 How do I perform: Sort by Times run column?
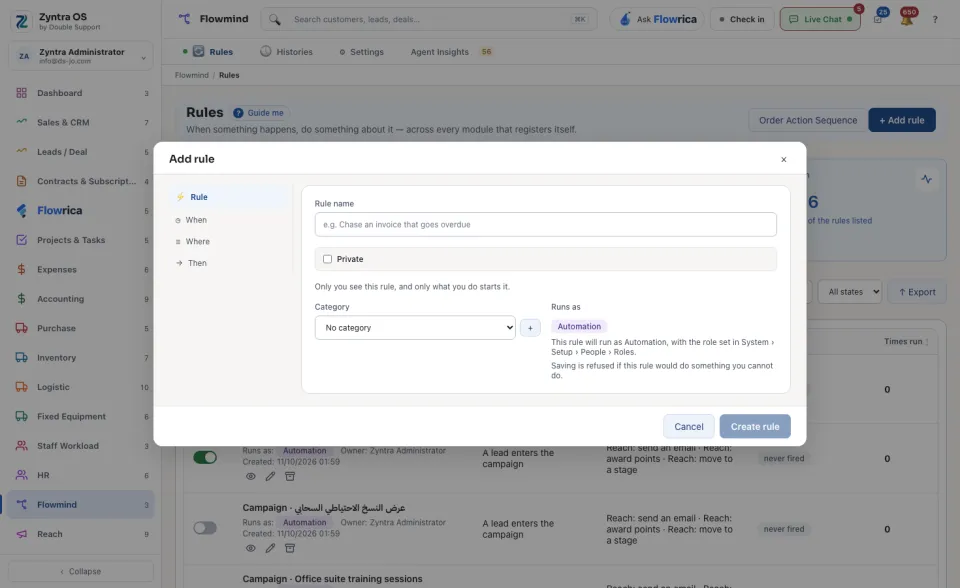[906, 342]
